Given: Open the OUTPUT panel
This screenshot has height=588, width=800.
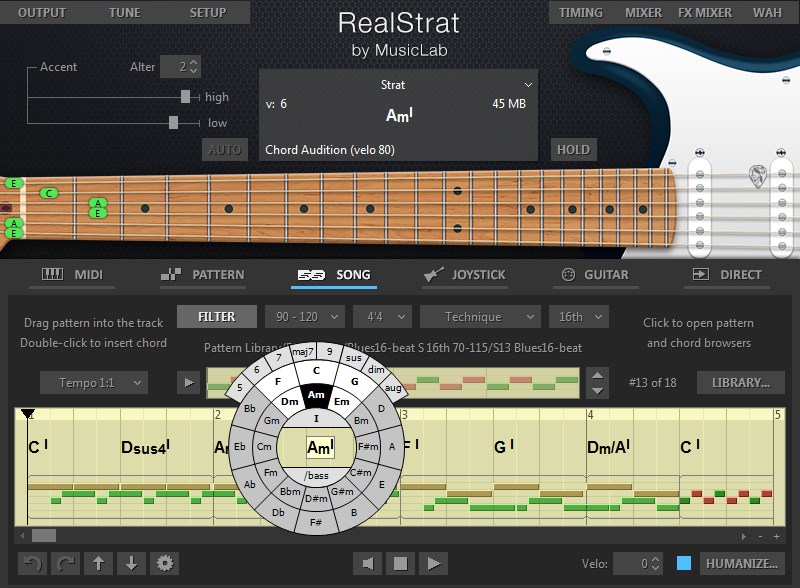Looking at the screenshot, I should point(42,12).
